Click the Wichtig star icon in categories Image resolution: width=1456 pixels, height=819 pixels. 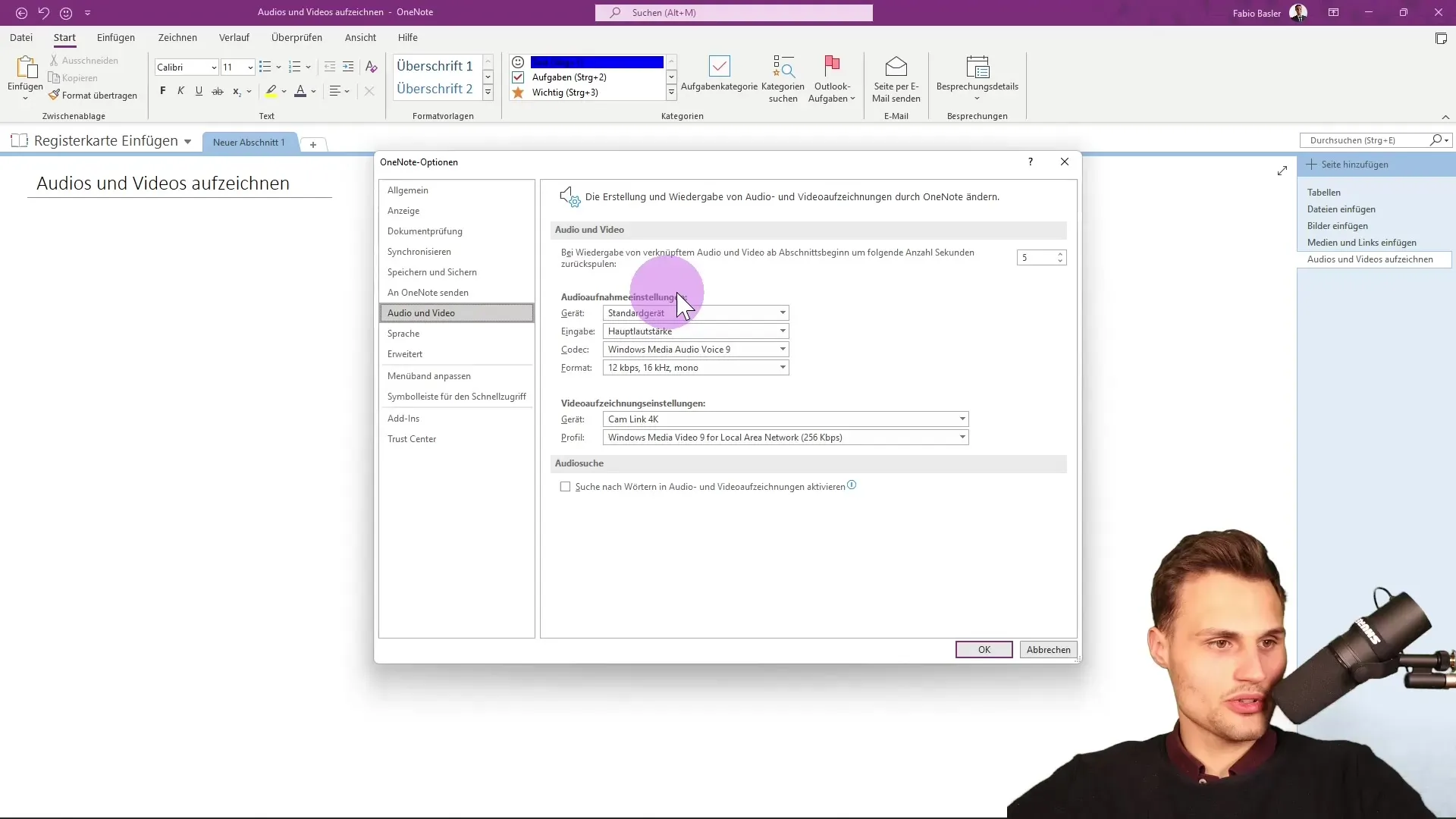tap(519, 92)
